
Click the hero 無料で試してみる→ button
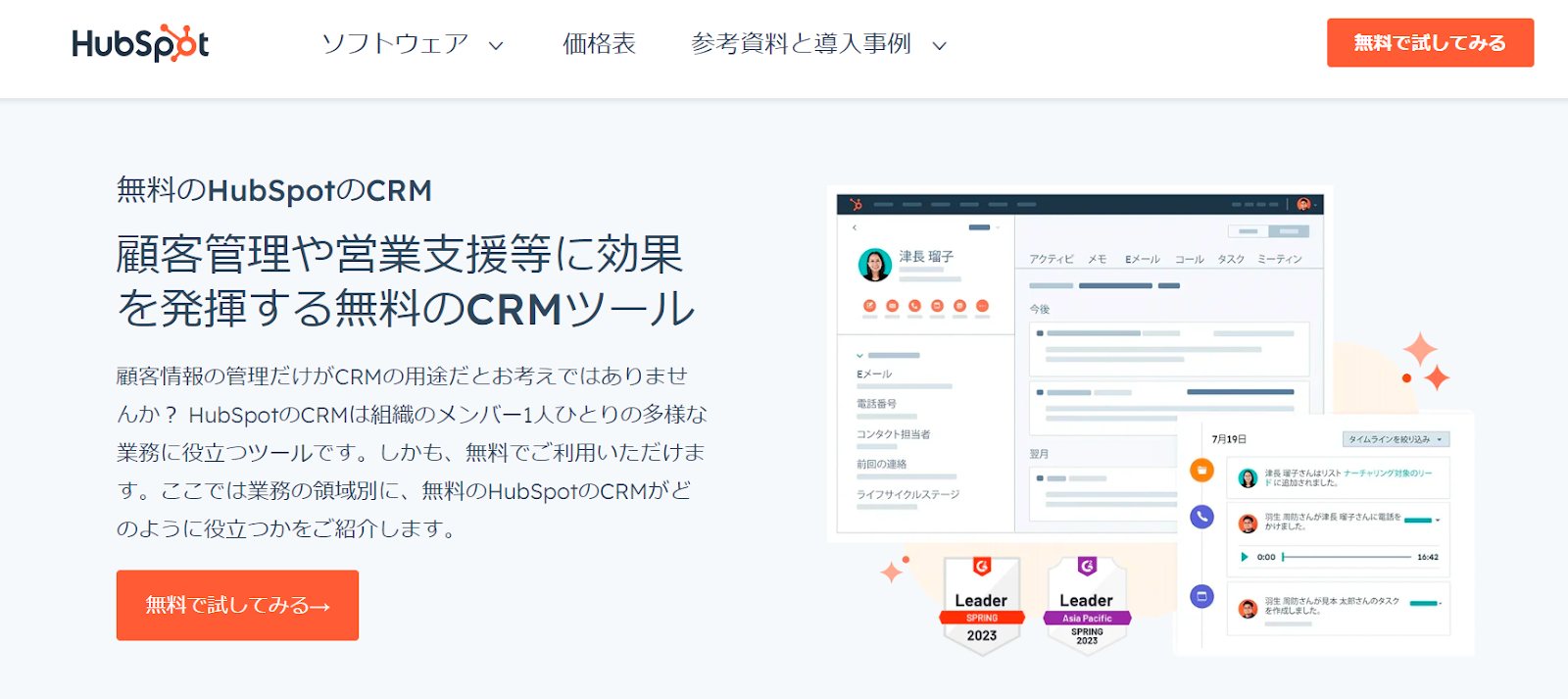237,605
